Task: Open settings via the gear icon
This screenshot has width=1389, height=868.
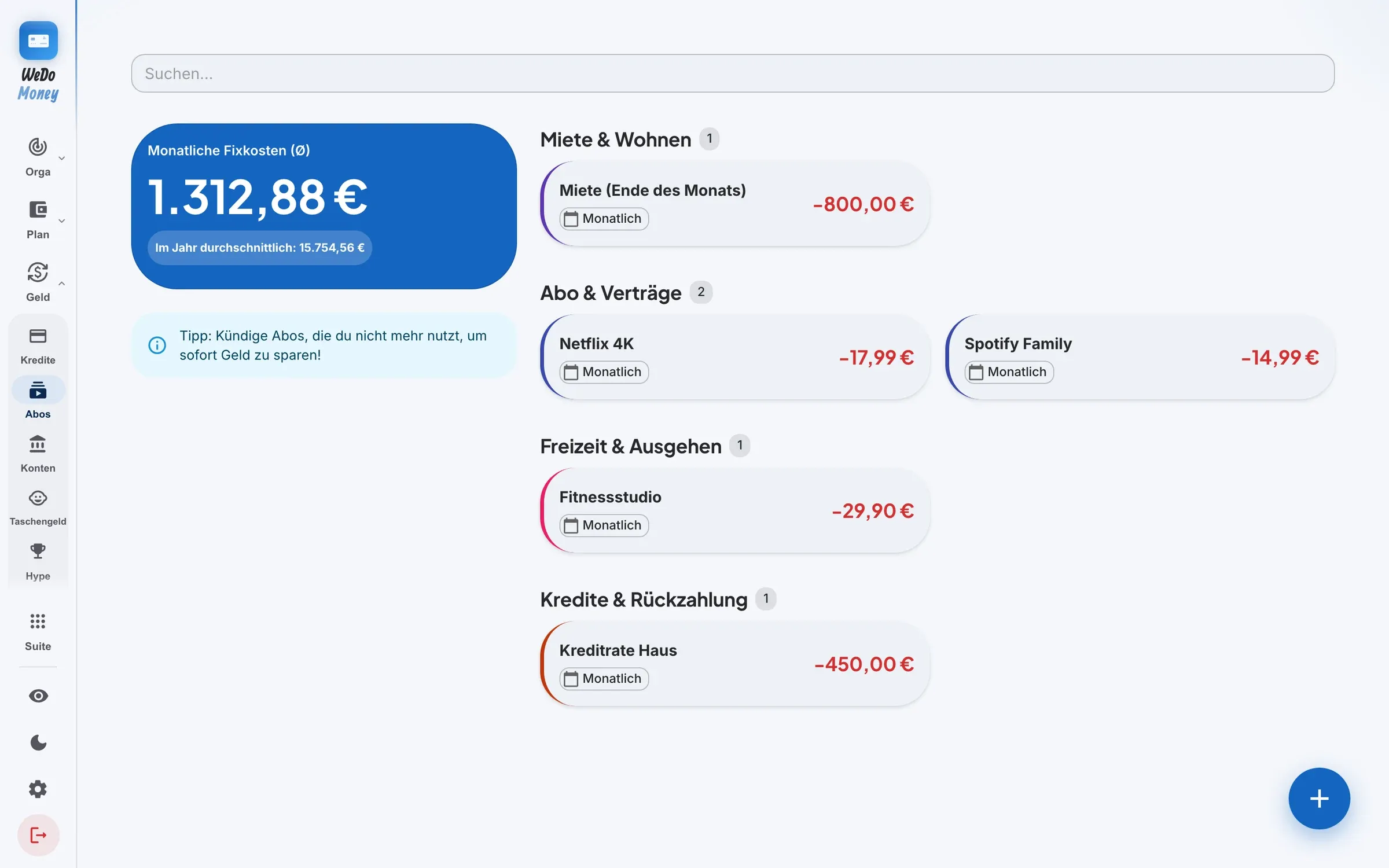Action: tap(38, 789)
